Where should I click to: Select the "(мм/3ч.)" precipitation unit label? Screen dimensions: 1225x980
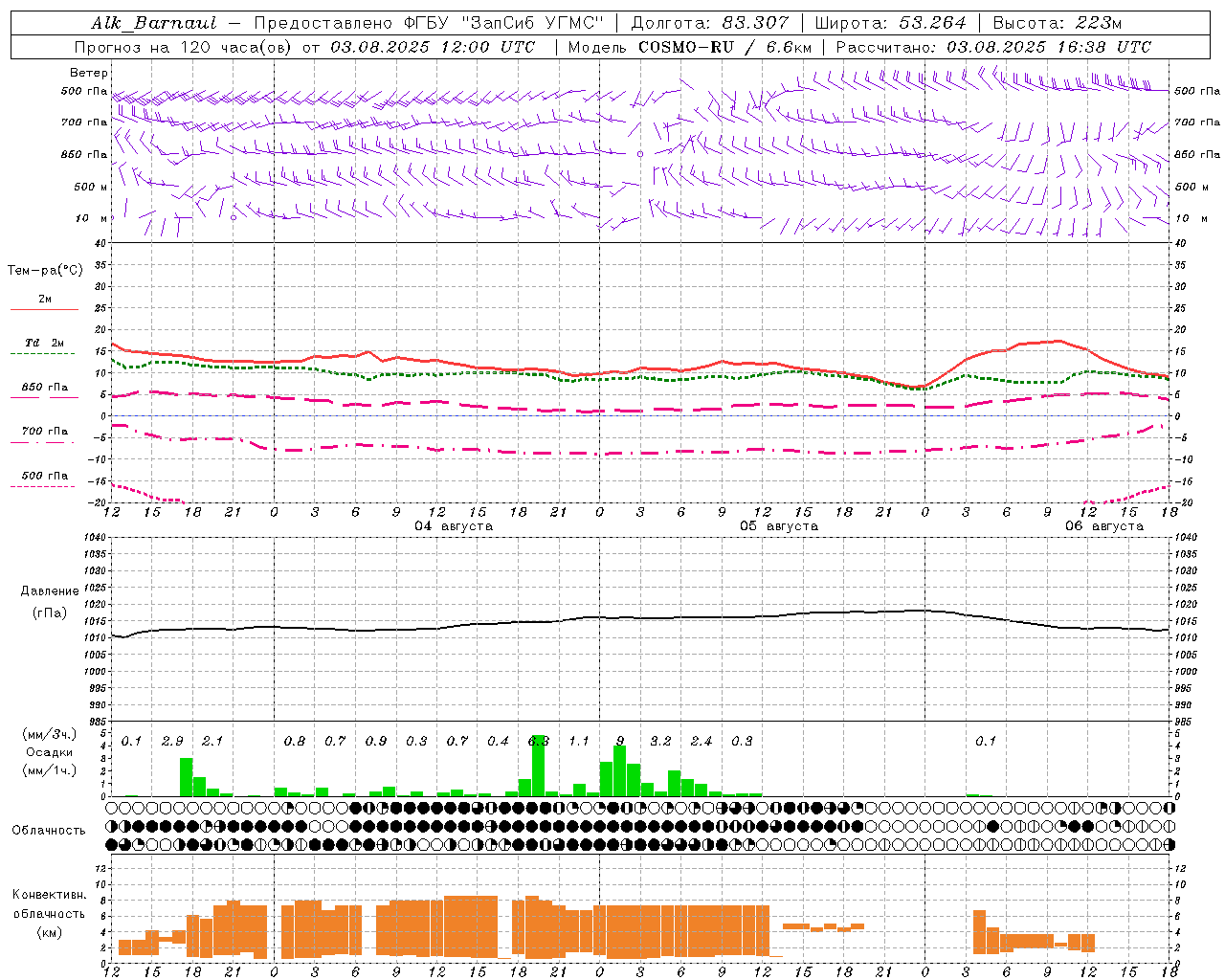click(49, 734)
